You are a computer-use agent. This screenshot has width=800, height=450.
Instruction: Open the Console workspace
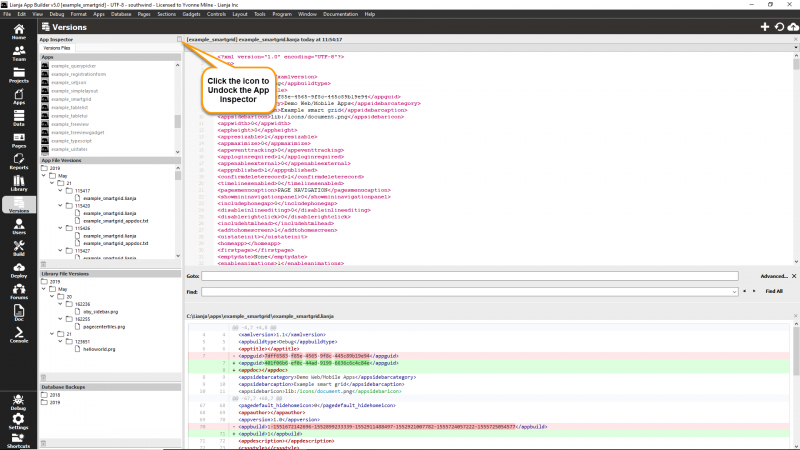pyautogui.click(x=19, y=335)
